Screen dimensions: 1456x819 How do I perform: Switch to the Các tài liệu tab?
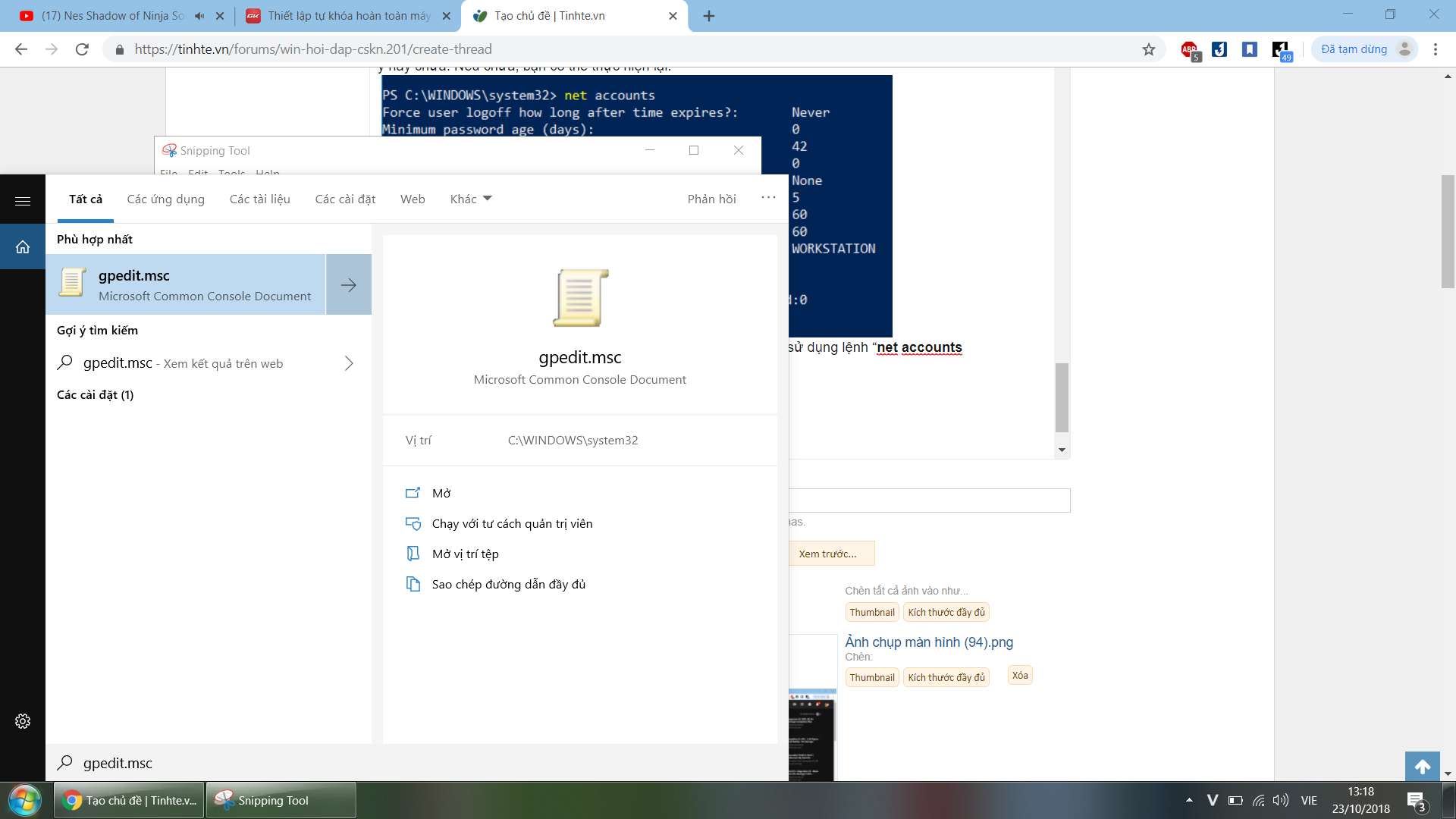tap(260, 199)
